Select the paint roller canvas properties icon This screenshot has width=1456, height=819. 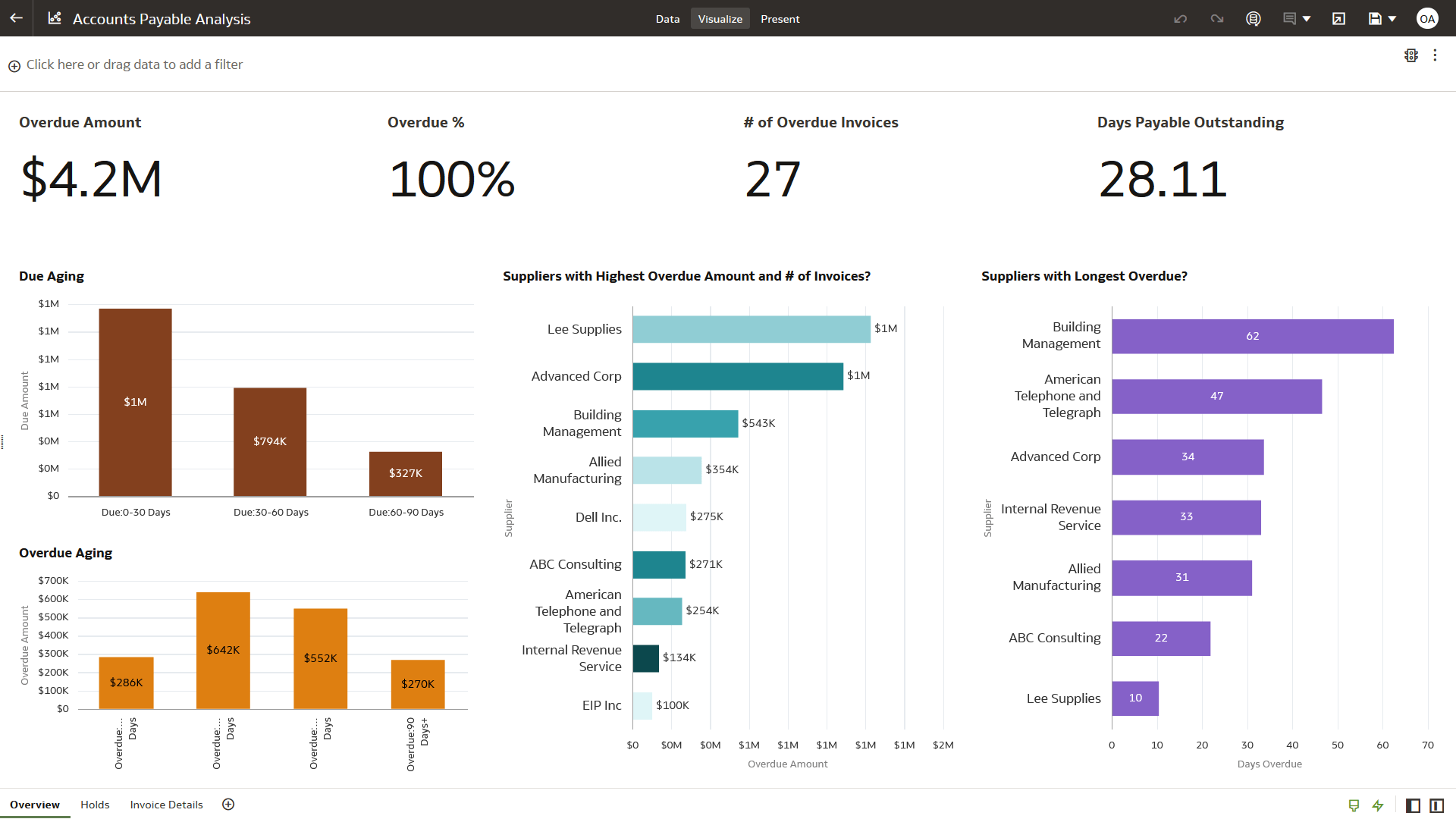[x=1354, y=805]
